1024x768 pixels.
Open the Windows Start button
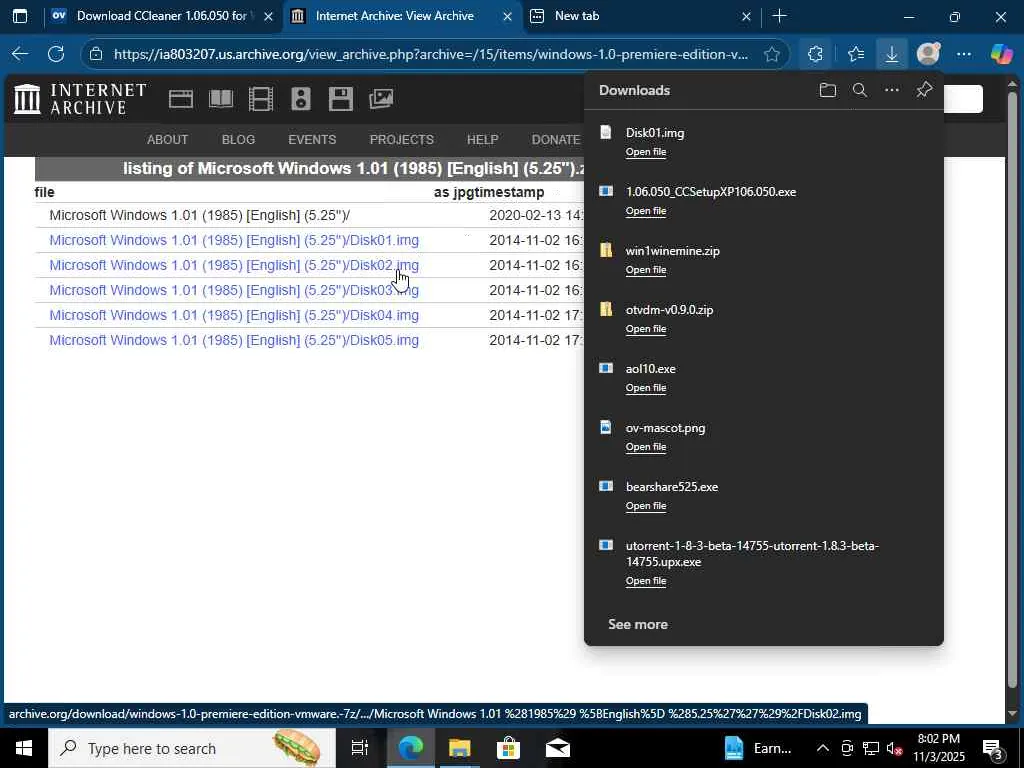click(24, 748)
